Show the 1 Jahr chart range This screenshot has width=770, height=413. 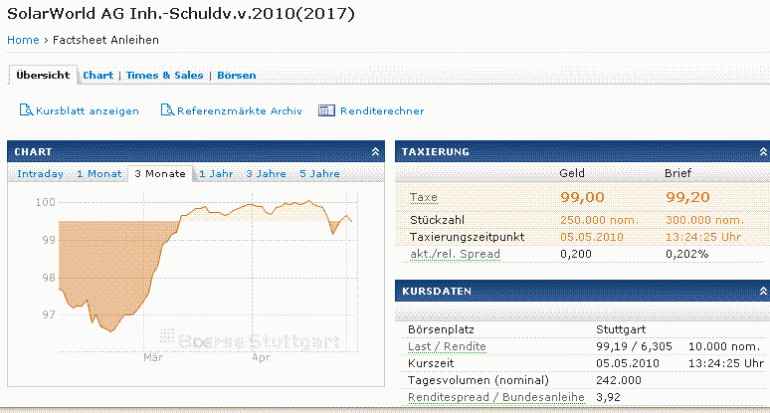tap(216, 174)
